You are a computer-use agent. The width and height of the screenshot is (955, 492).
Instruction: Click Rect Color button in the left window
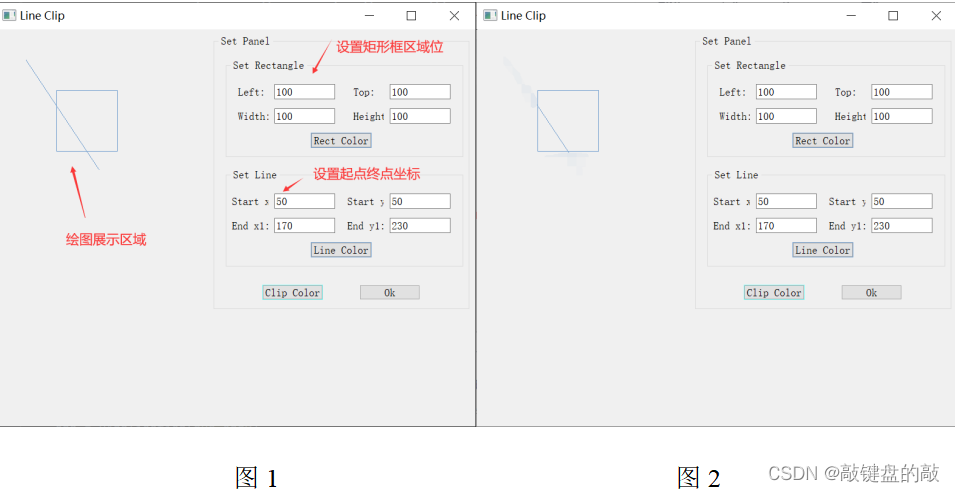click(x=341, y=141)
